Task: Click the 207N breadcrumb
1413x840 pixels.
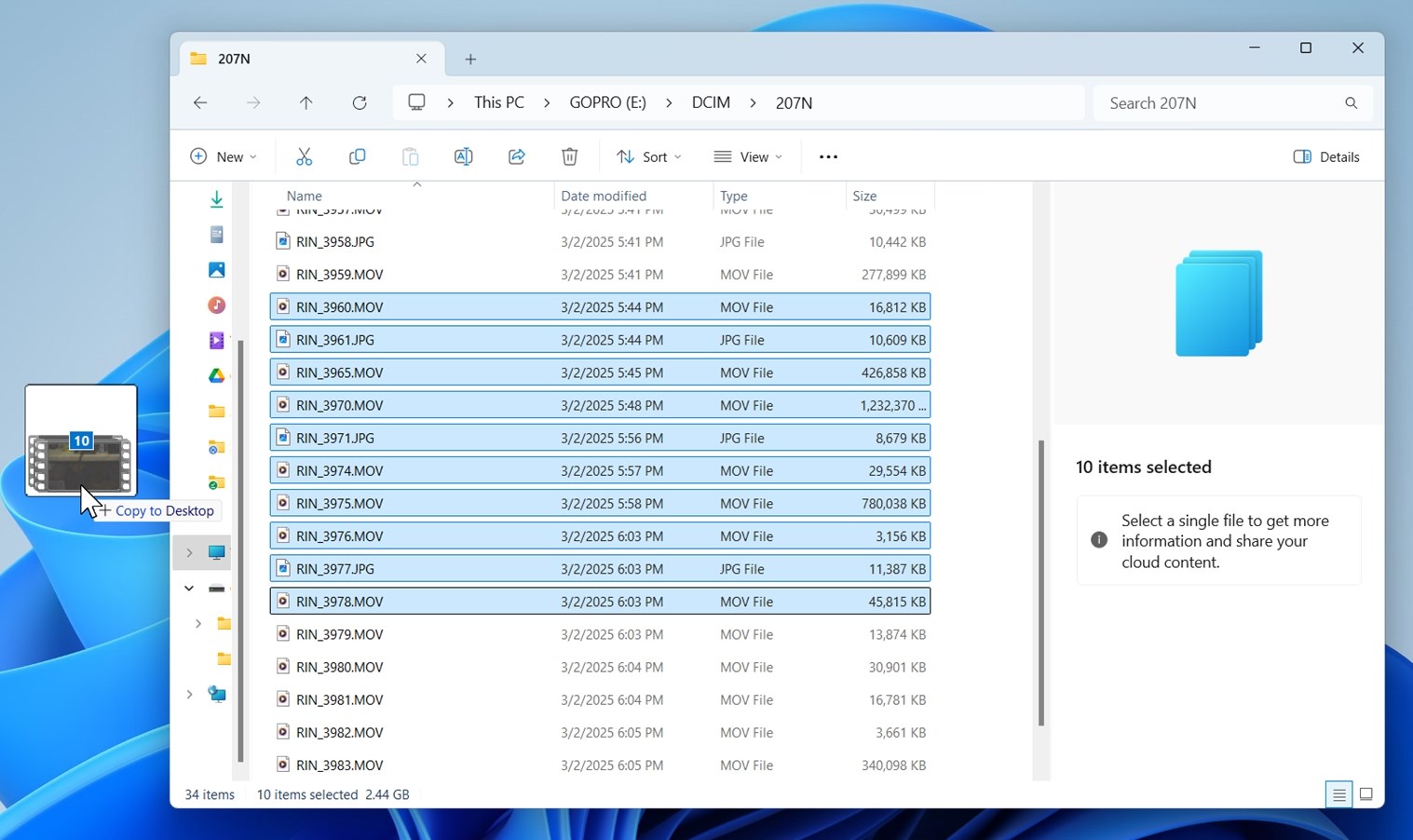Action: coord(794,102)
